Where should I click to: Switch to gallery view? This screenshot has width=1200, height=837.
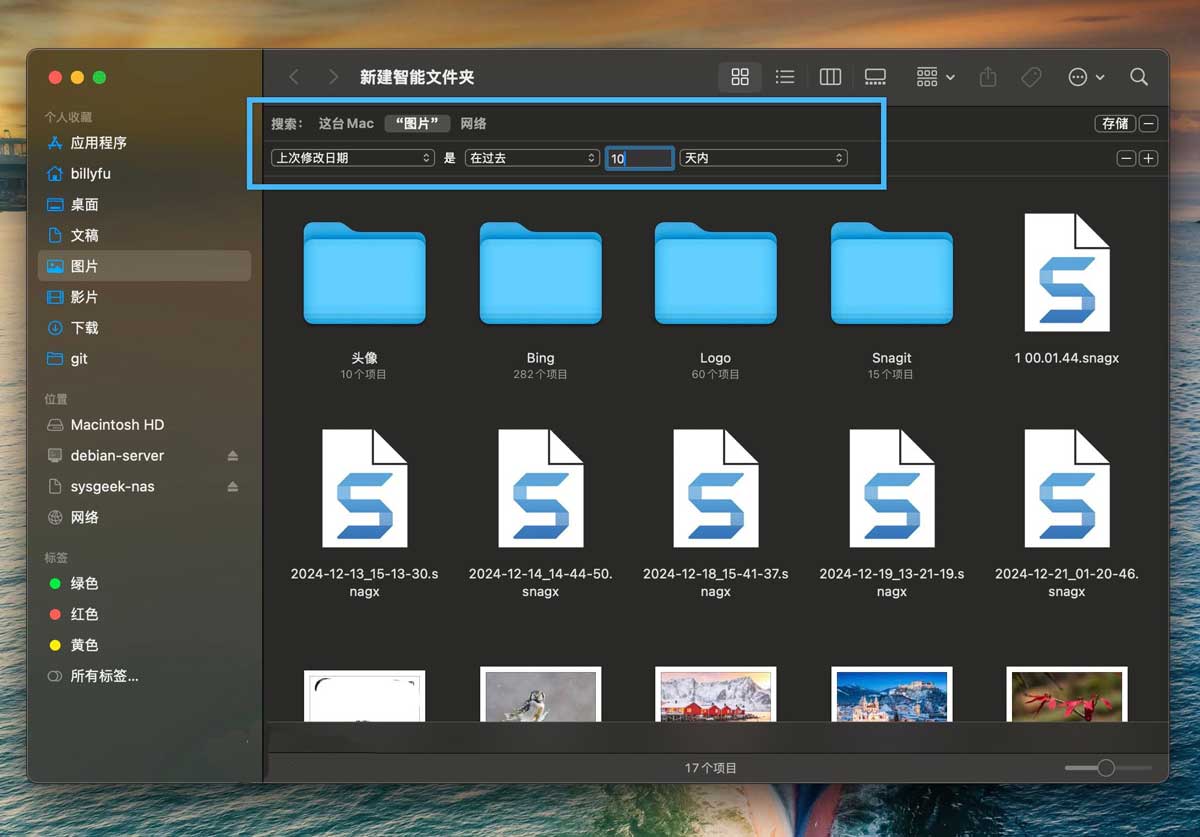875,77
